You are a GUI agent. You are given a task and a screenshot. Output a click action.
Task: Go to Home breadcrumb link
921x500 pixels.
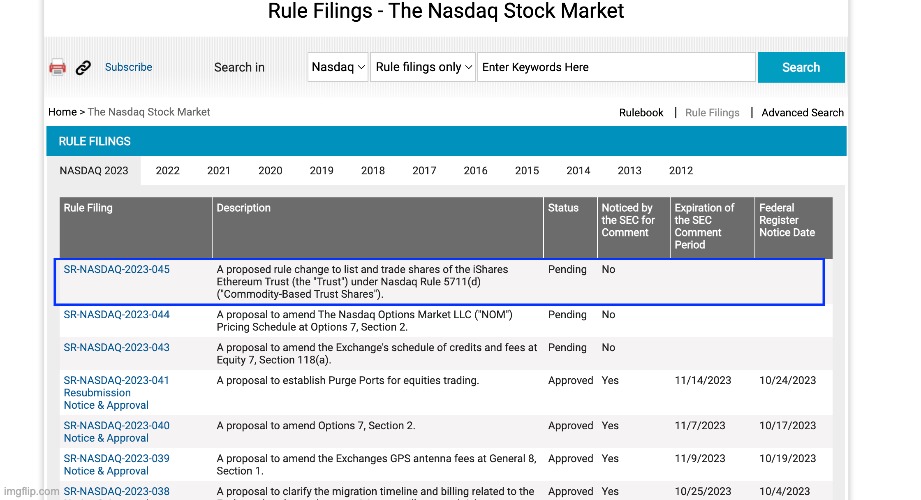coord(62,112)
